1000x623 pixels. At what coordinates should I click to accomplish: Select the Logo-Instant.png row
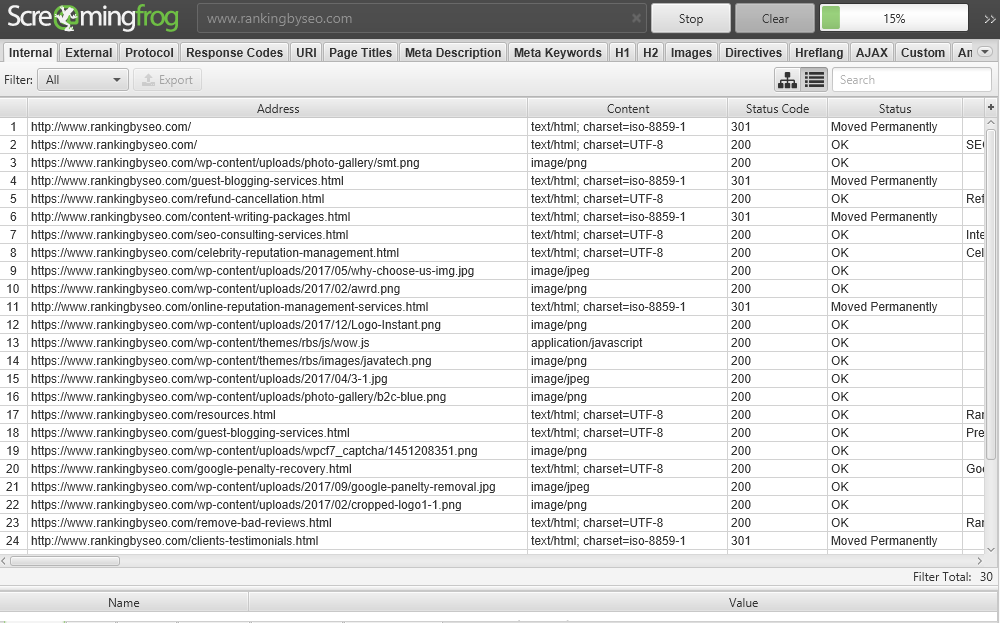(491, 325)
